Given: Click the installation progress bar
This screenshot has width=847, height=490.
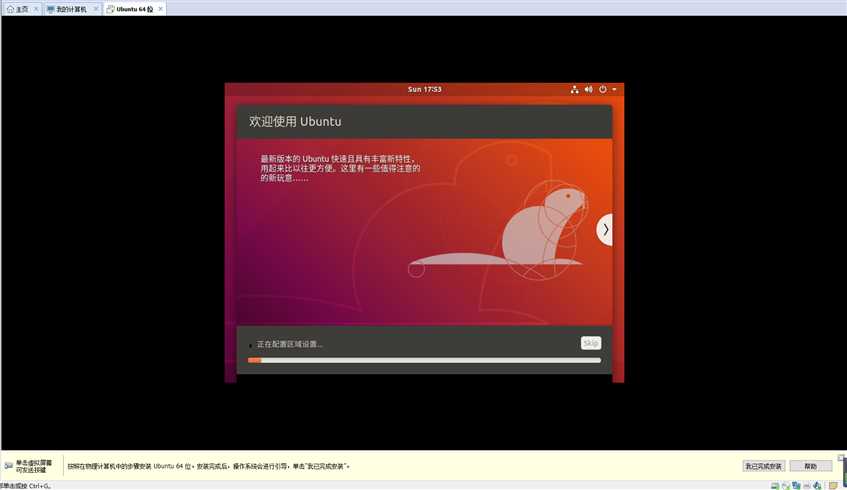Looking at the screenshot, I should [424, 360].
